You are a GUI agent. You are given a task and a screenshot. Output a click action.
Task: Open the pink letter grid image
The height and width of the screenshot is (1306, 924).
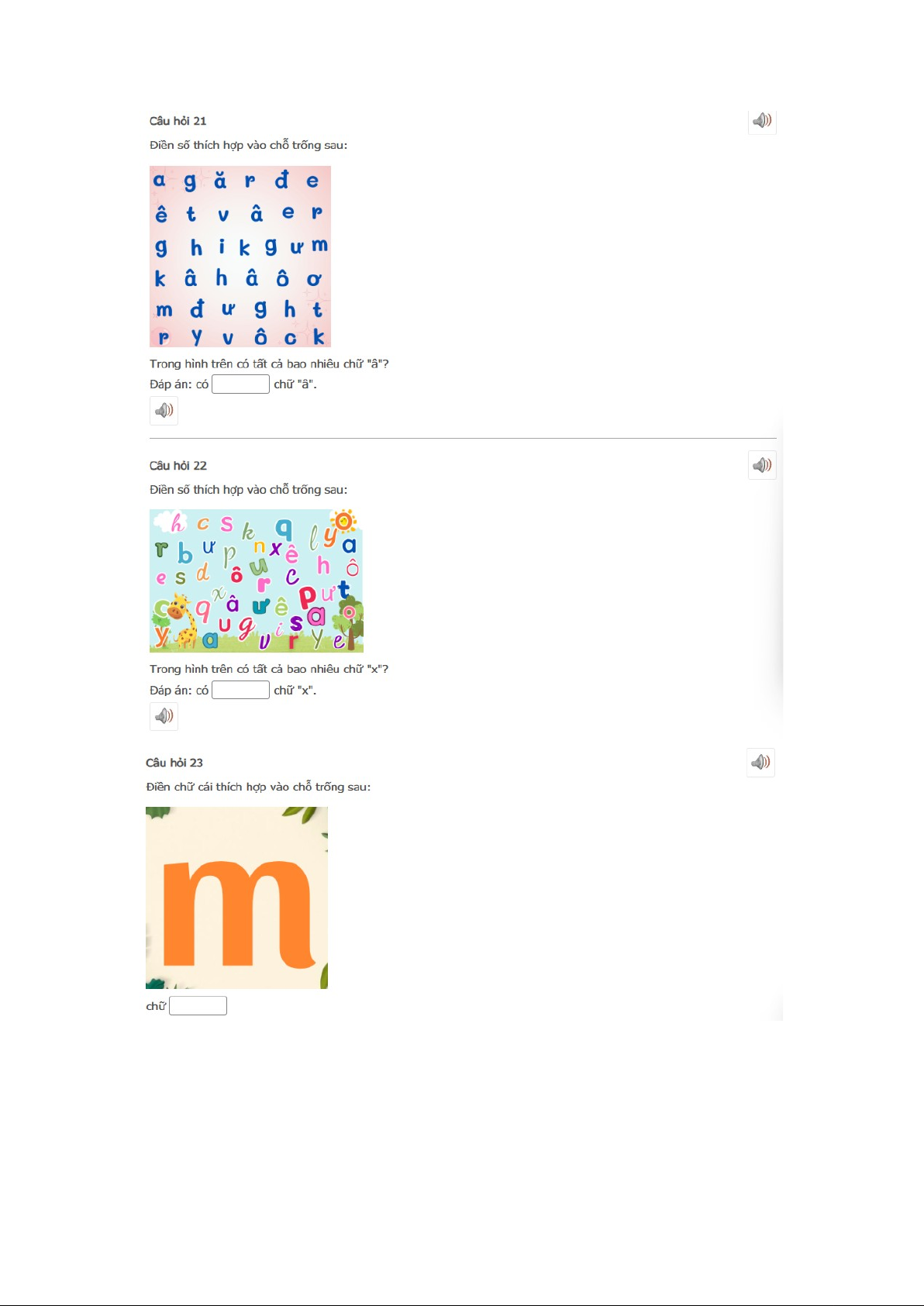click(x=240, y=257)
